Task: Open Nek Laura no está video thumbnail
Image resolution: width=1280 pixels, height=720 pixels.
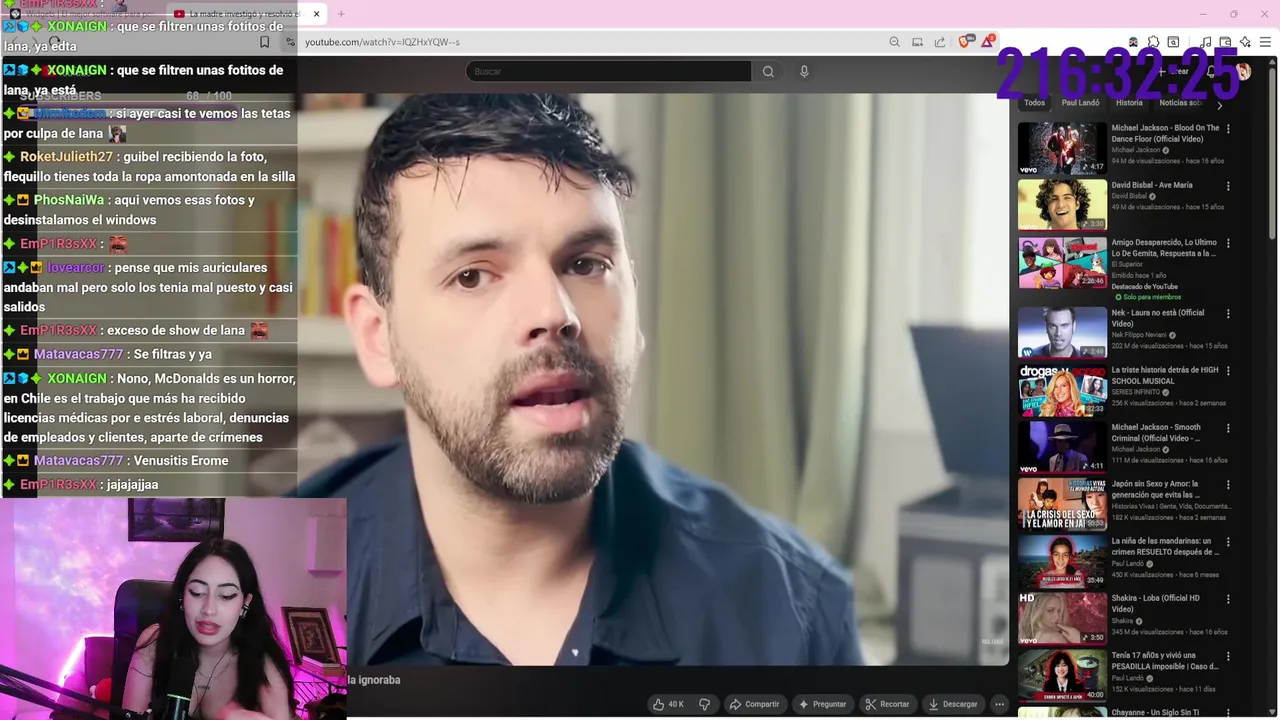Action: coord(1062,332)
